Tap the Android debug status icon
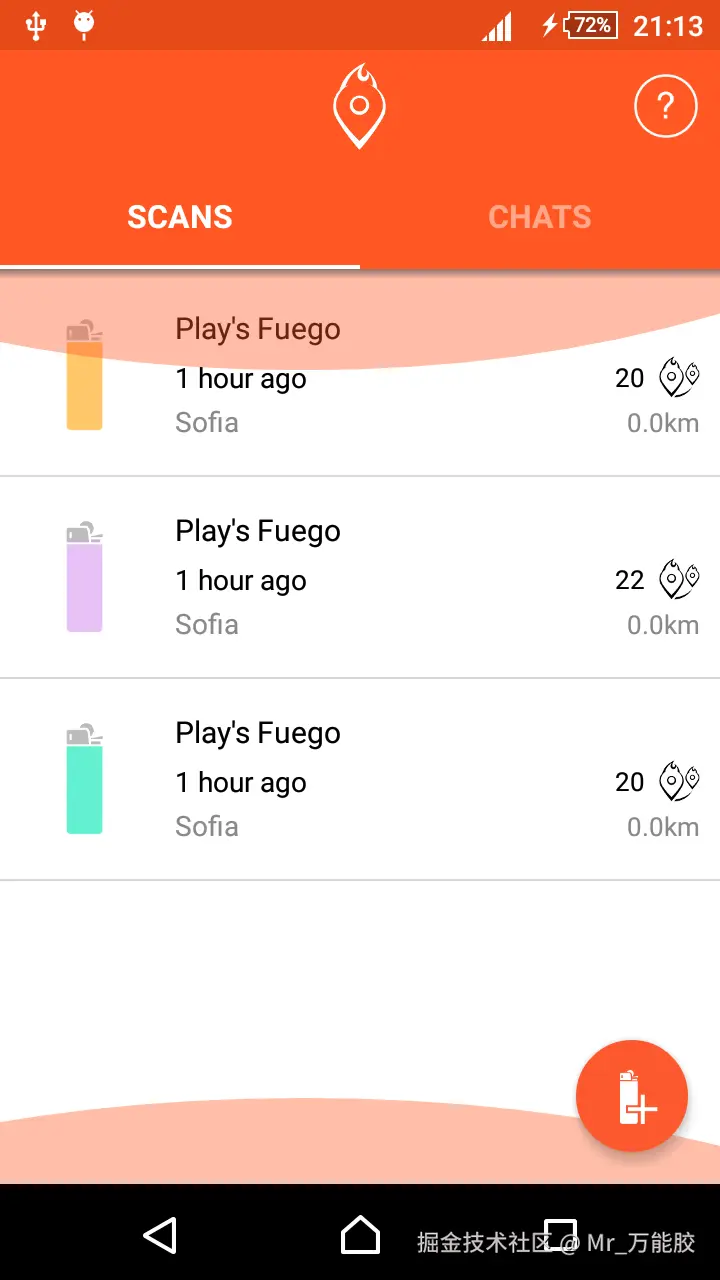Screen dimensions: 720x1280 pyautogui.click(x=84, y=25)
